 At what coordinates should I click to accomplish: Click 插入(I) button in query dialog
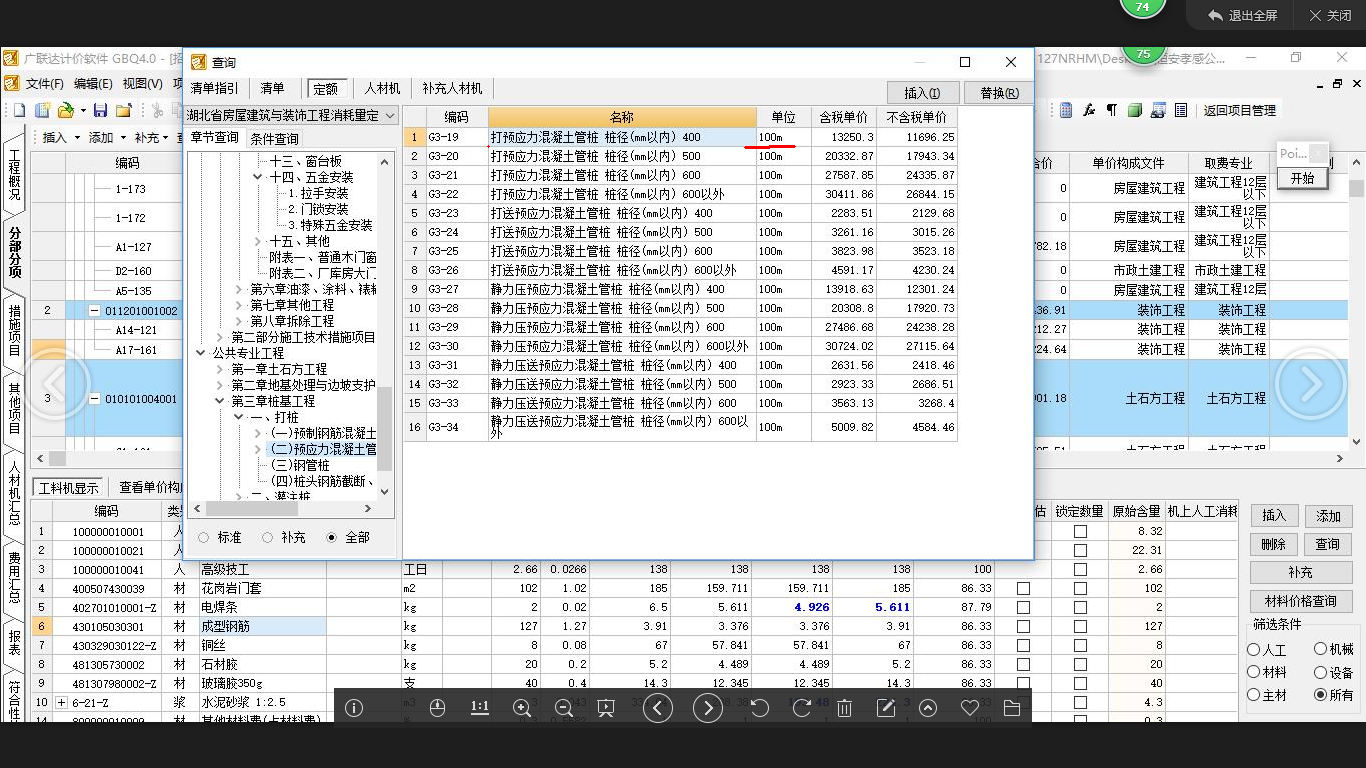pos(923,93)
